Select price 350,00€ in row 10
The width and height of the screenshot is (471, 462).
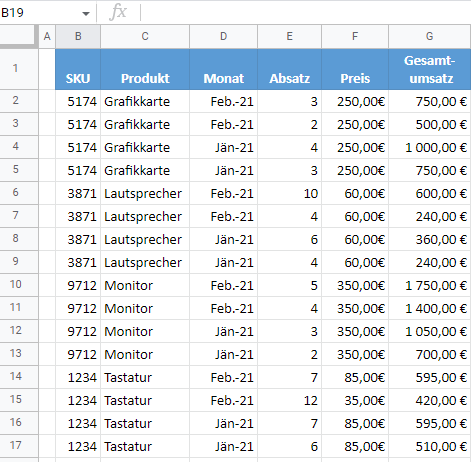(x=355, y=285)
